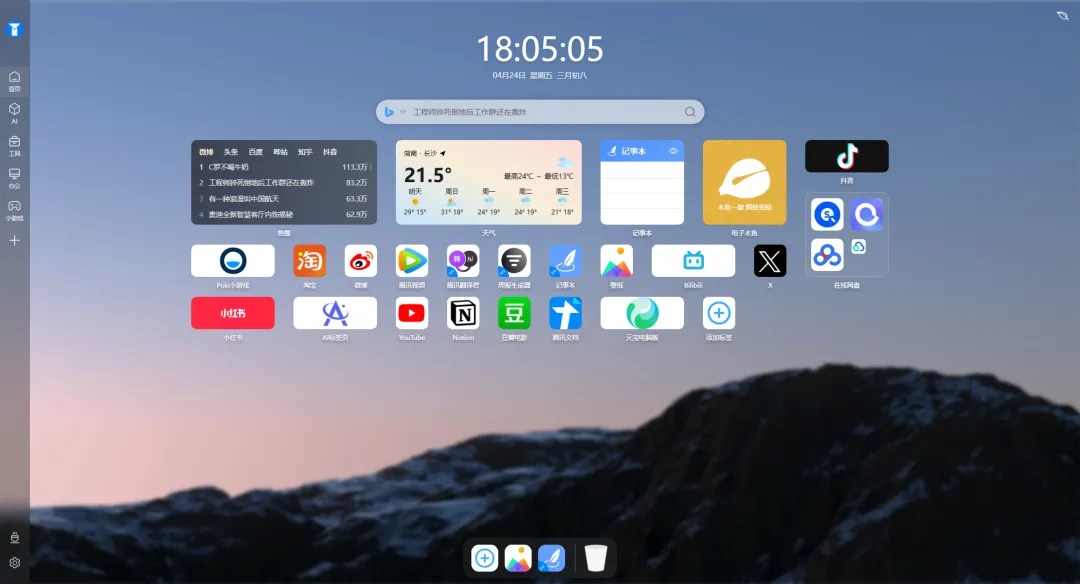
Task: Open the 办公 office category in sidebar
Action: tap(14, 178)
